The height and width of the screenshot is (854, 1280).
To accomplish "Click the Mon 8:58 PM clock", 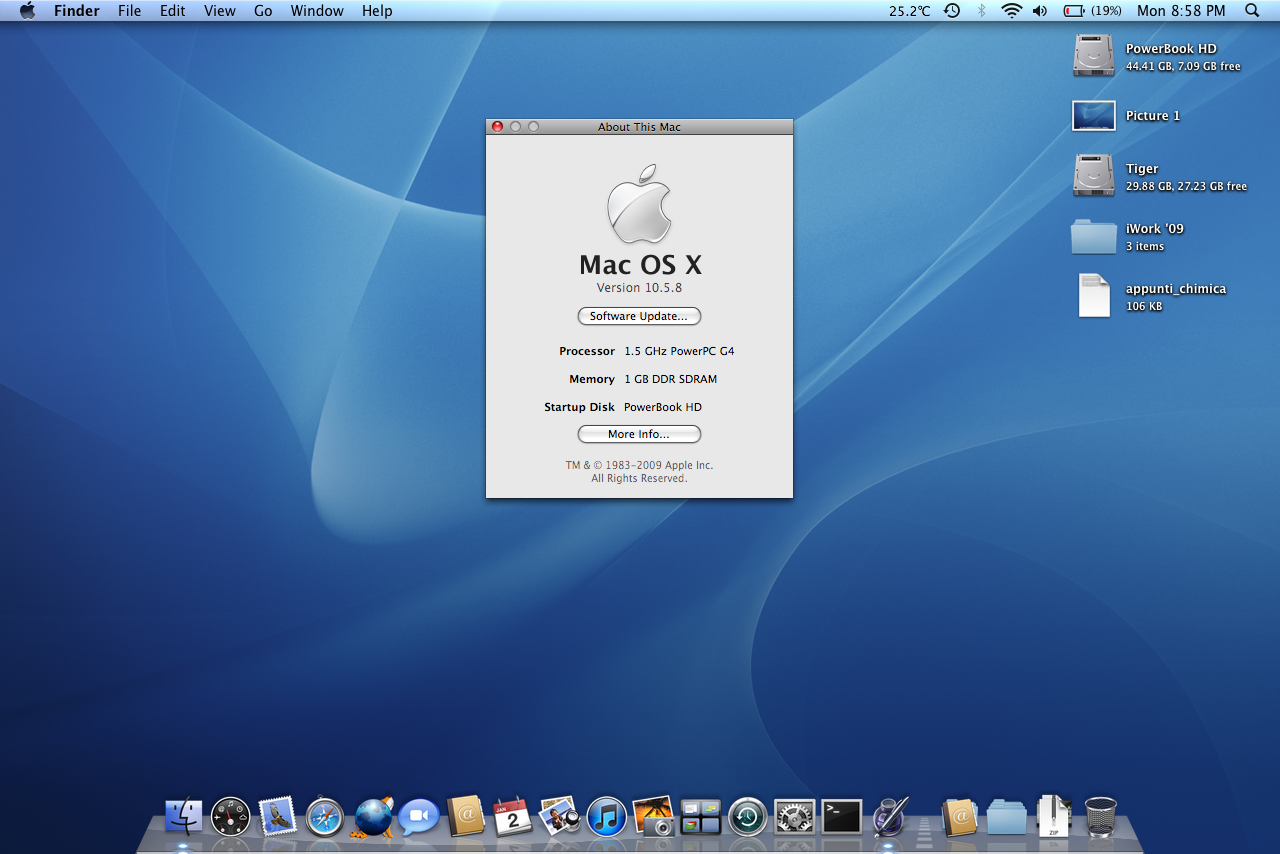I will click(1181, 11).
